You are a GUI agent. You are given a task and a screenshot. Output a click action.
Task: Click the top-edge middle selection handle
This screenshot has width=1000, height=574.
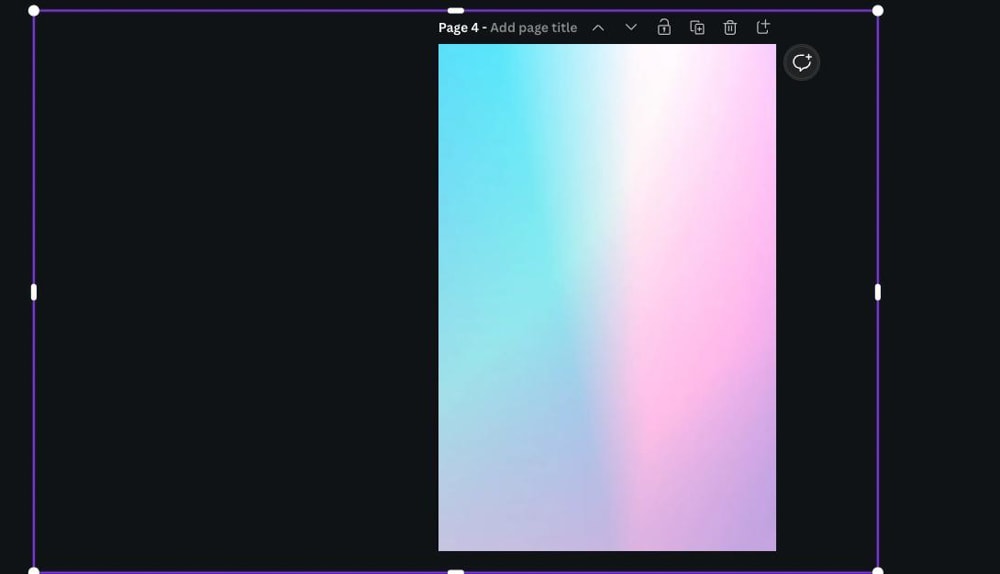[455, 11]
